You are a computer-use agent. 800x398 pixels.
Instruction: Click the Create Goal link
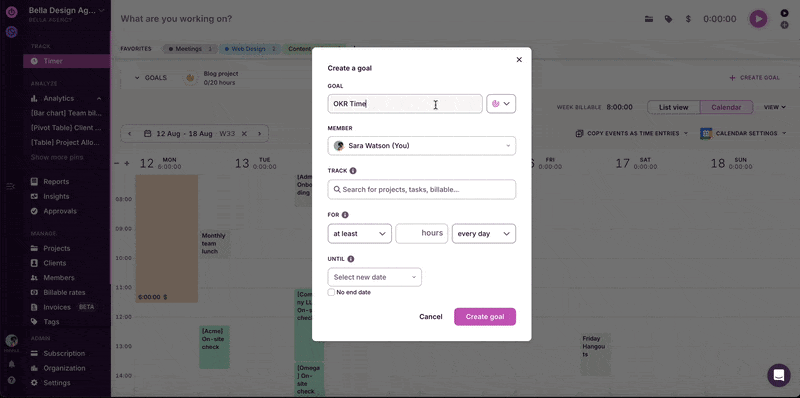pyautogui.click(x=755, y=78)
